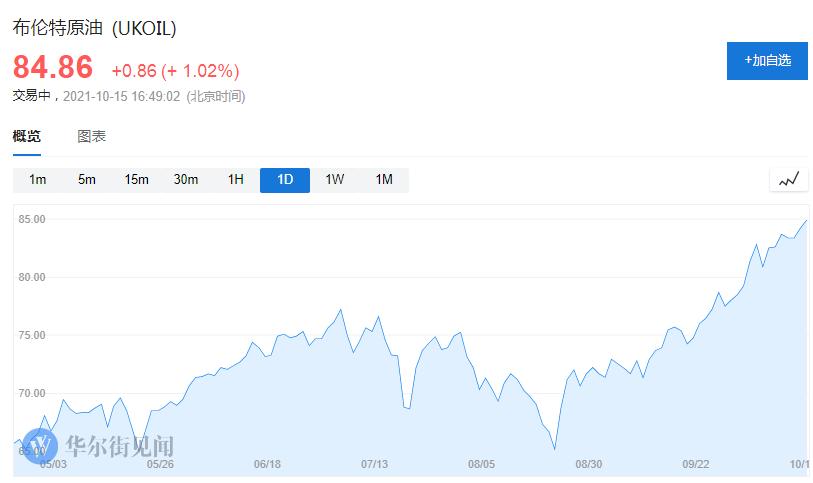Screen dimensions: 813x483
Task: Switch chart to 1M monthly interval
Action: point(384,180)
